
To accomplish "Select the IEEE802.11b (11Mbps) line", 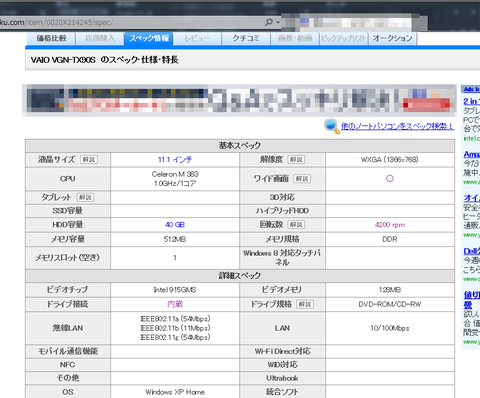I will (175, 328).
